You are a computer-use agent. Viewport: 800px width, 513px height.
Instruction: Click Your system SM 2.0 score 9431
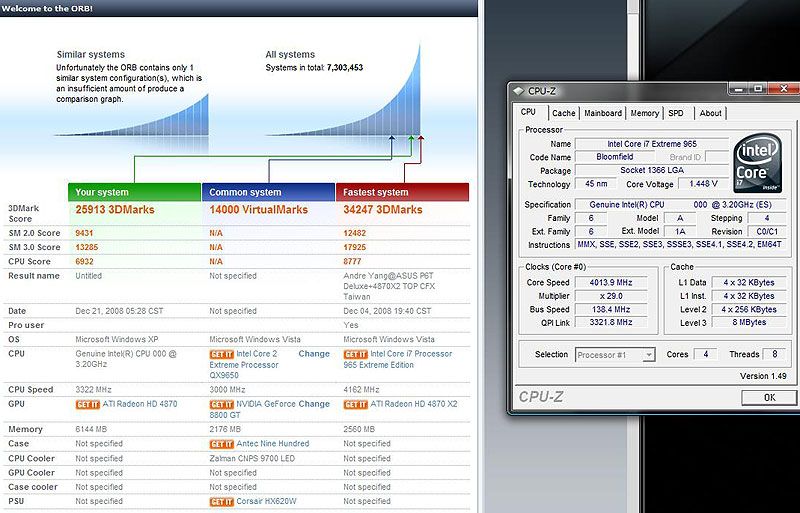(x=84, y=233)
